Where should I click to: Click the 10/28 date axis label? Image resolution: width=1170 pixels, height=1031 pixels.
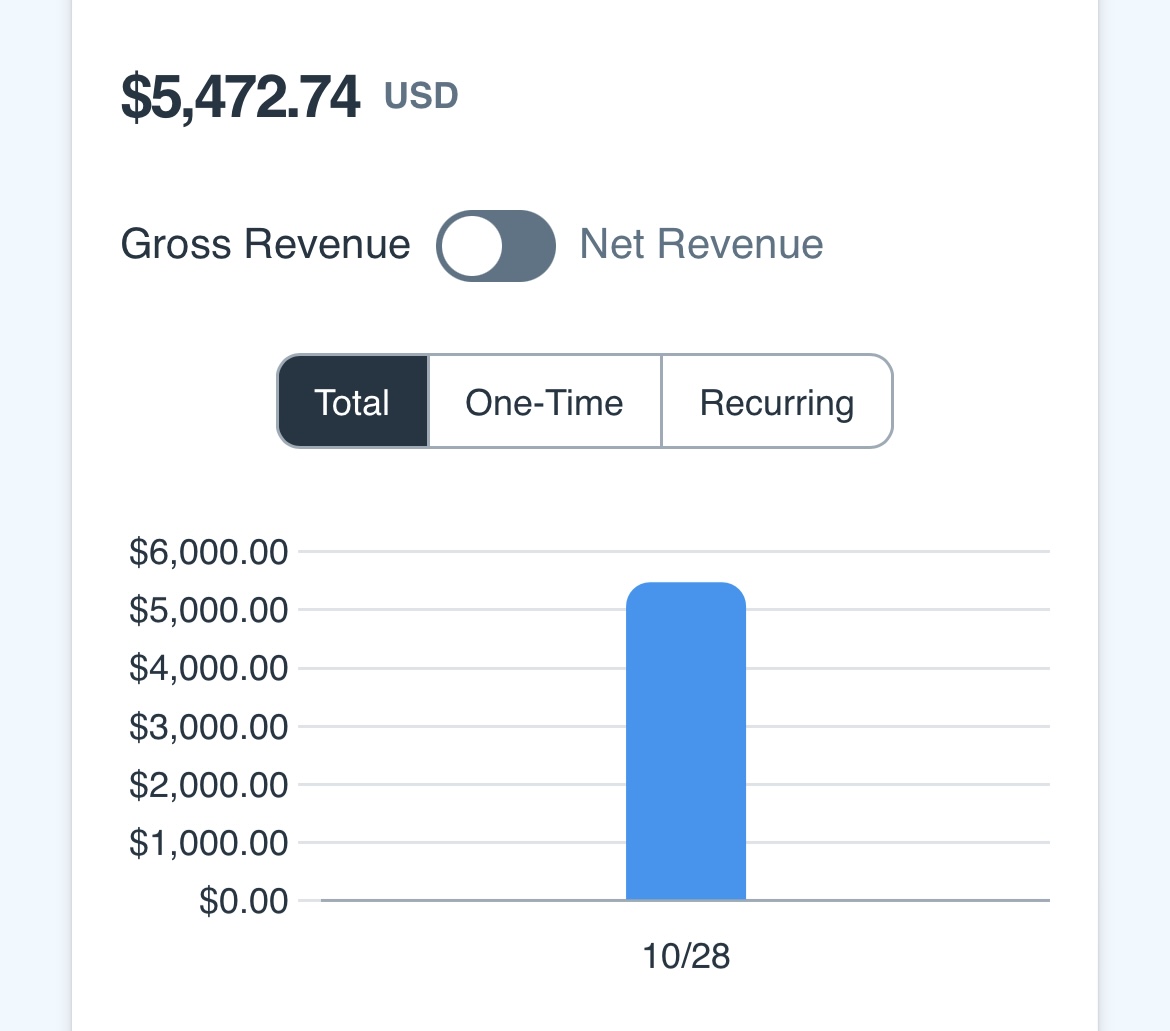coord(686,956)
